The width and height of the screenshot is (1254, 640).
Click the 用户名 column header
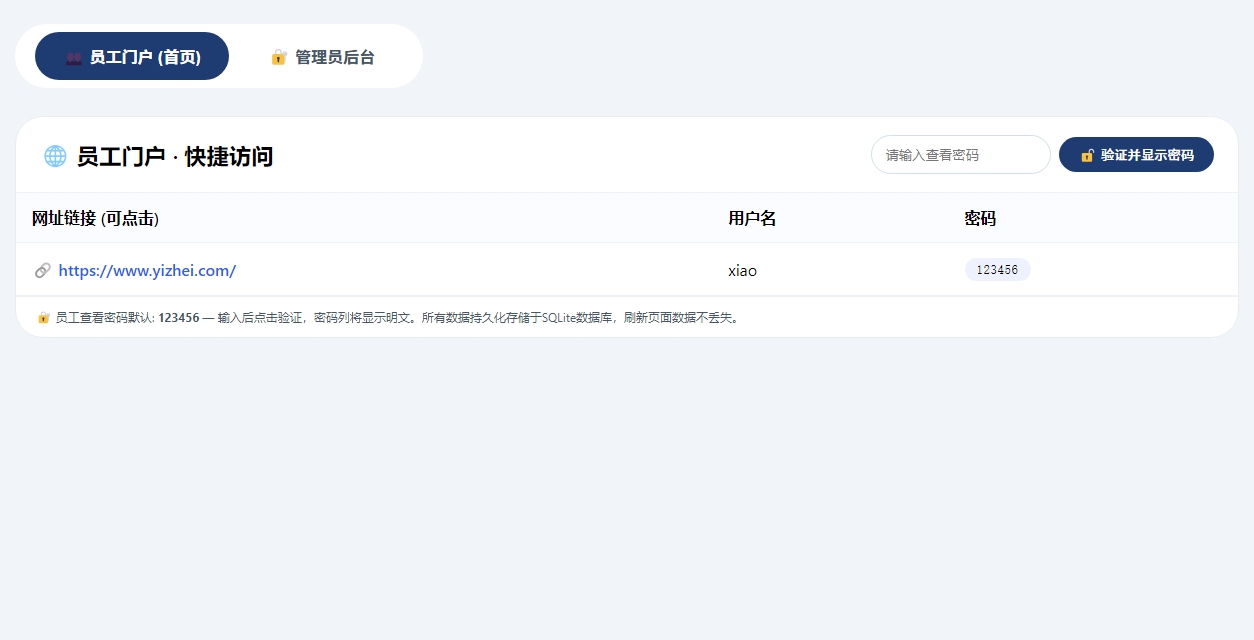pos(752,218)
